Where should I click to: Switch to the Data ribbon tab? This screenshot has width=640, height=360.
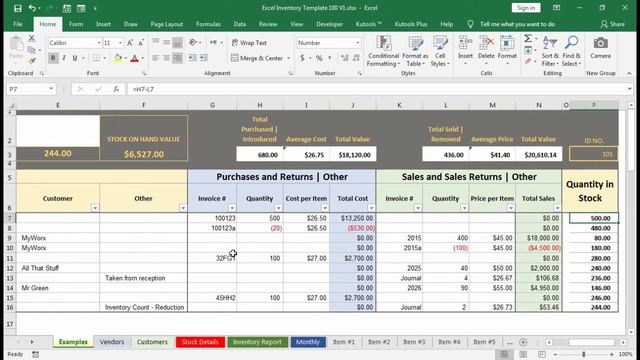240,24
